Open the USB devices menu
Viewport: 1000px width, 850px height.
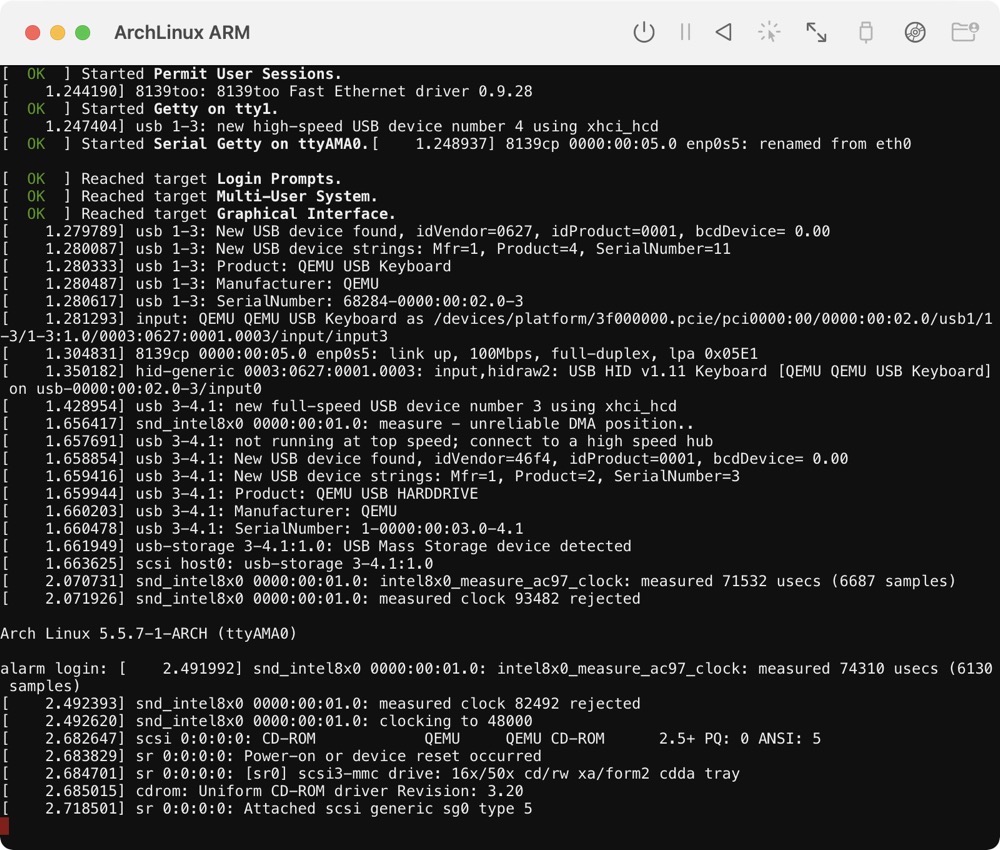pos(866,32)
